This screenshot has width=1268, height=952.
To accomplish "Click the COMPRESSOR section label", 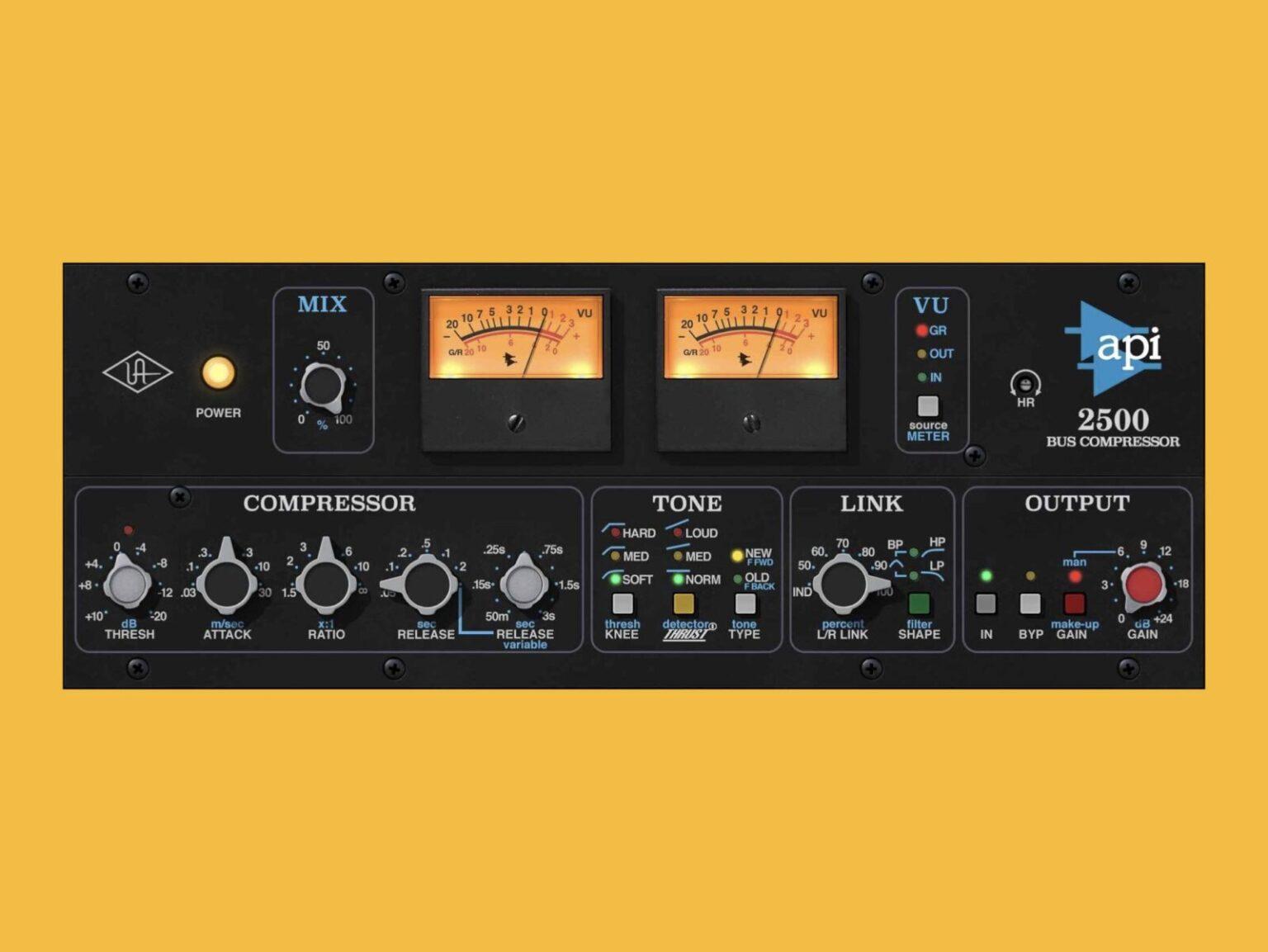I will pyautogui.click(x=329, y=502).
